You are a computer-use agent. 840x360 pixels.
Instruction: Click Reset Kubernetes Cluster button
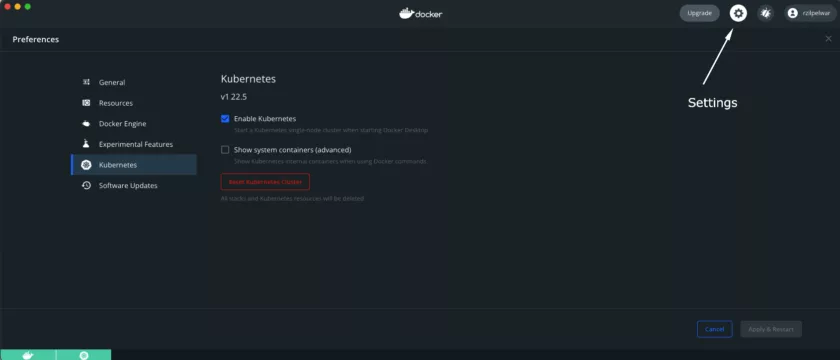(x=265, y=182)
